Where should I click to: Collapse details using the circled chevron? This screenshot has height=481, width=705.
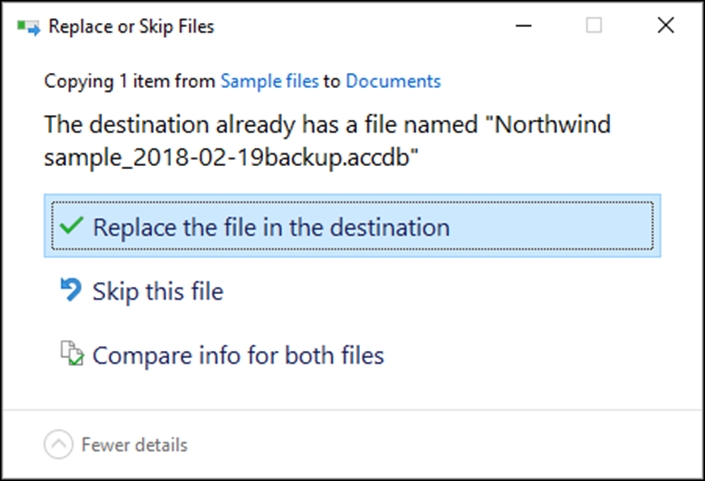58,444
